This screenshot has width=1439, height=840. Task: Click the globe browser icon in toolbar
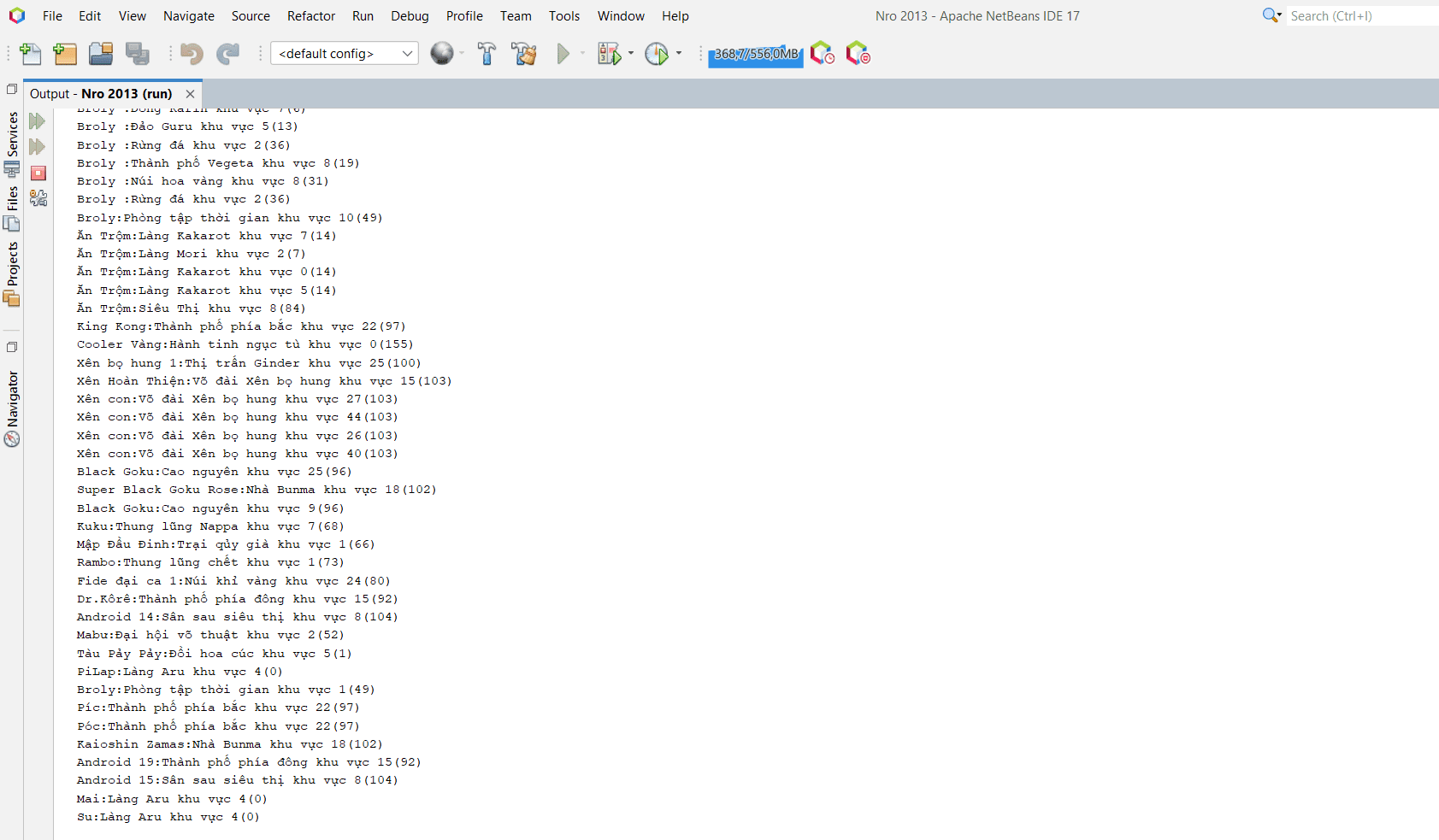pos(441,54)
